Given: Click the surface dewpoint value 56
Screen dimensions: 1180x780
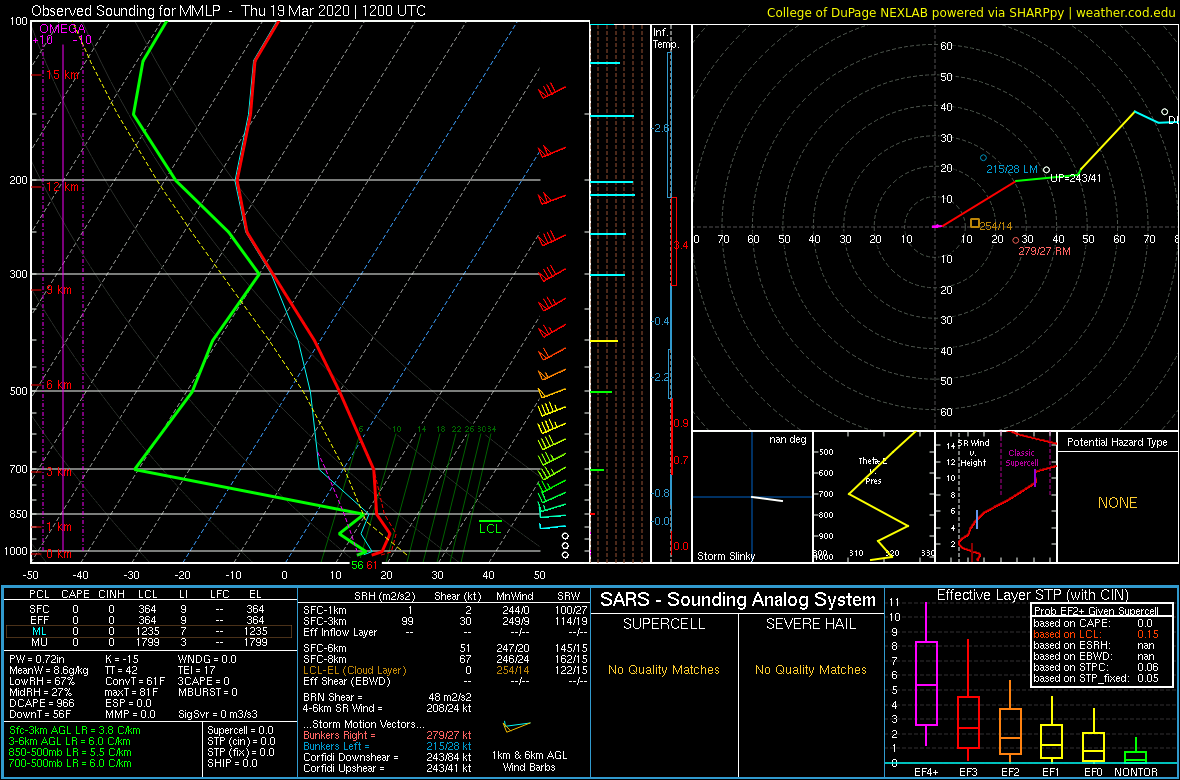Looking at the screenshot, I should 357,565.
